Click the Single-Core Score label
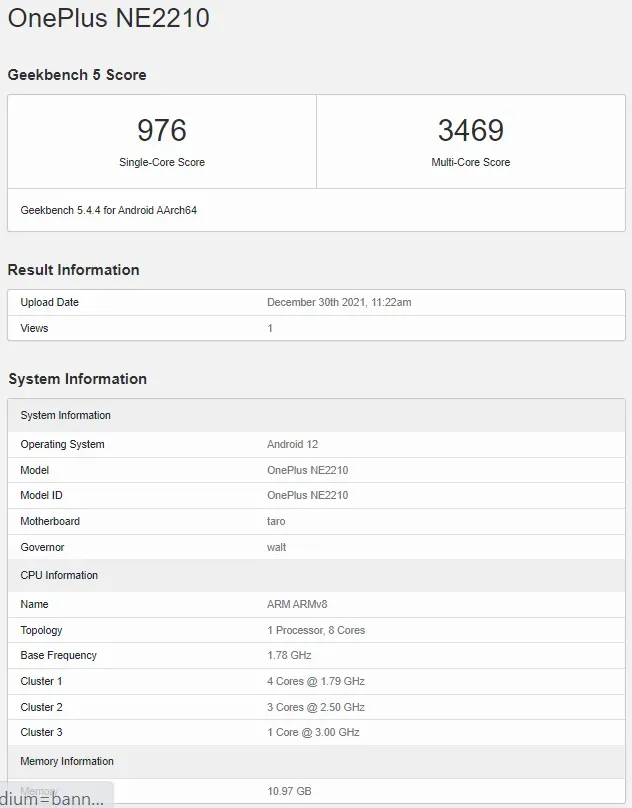 click(x=162, y=162)
